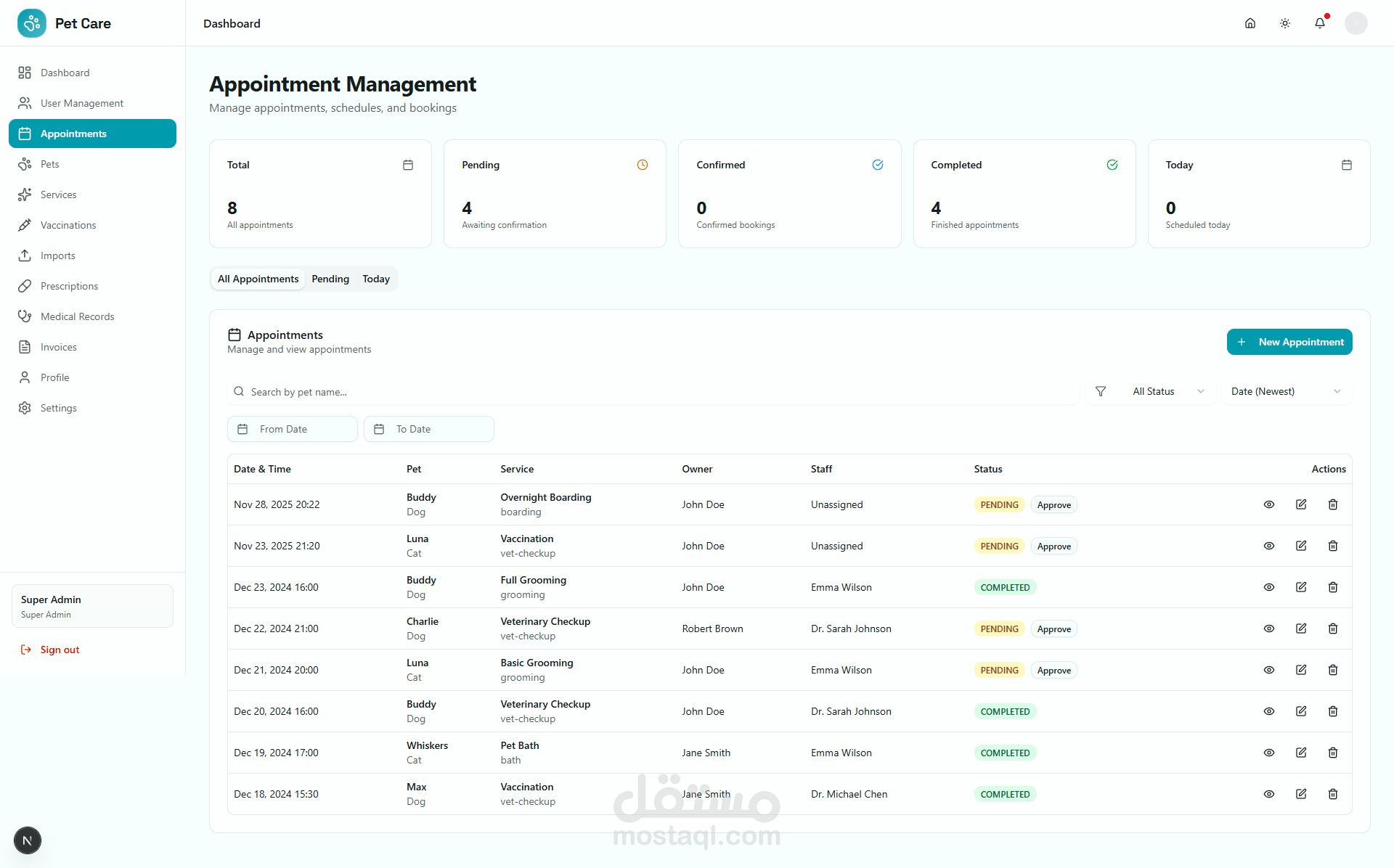Click the home icon in top bar
The image size is (1394, 868).
click(x=1250, y=23)
